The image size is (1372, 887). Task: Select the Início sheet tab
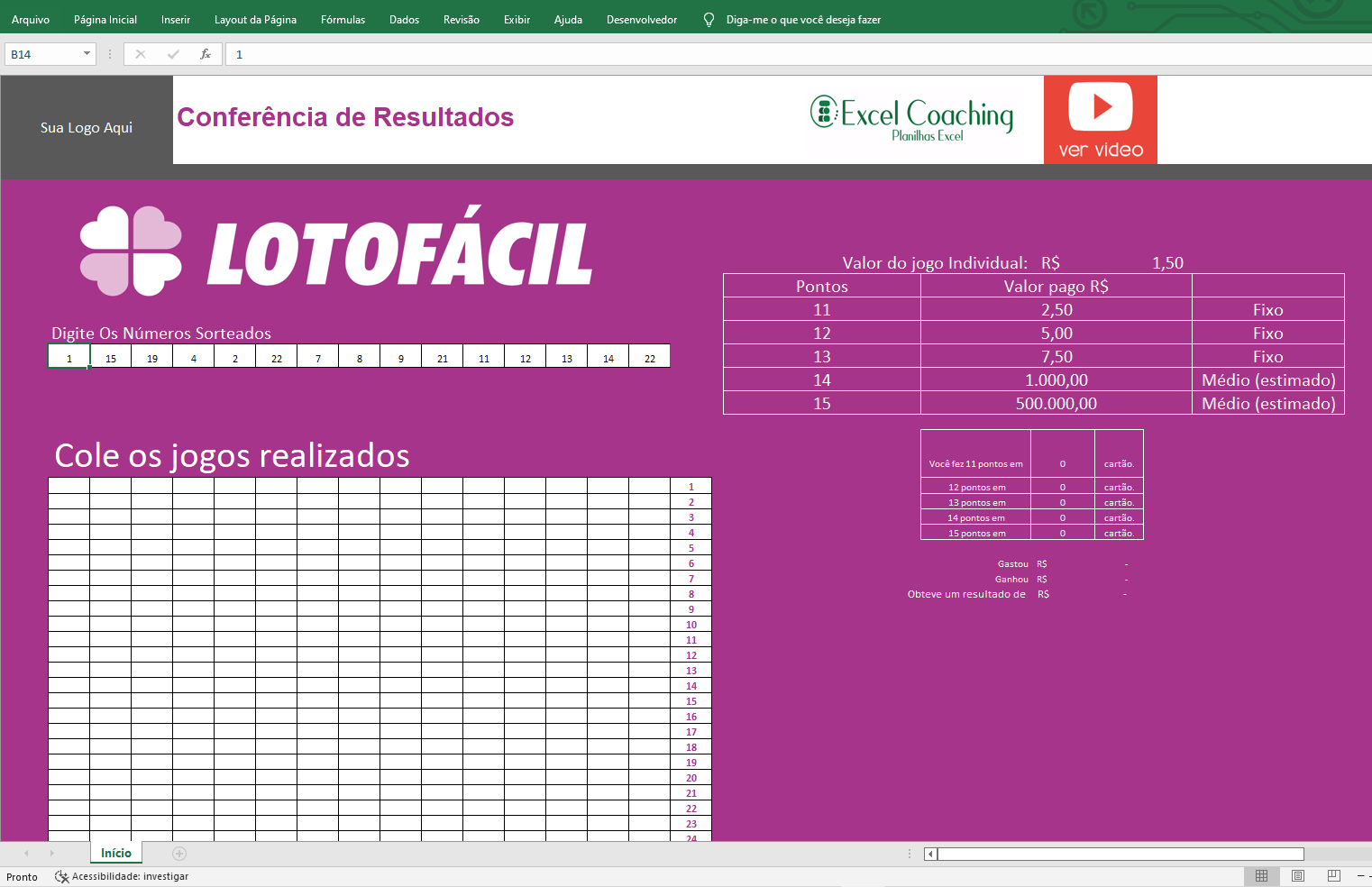[x=116, y=853]
